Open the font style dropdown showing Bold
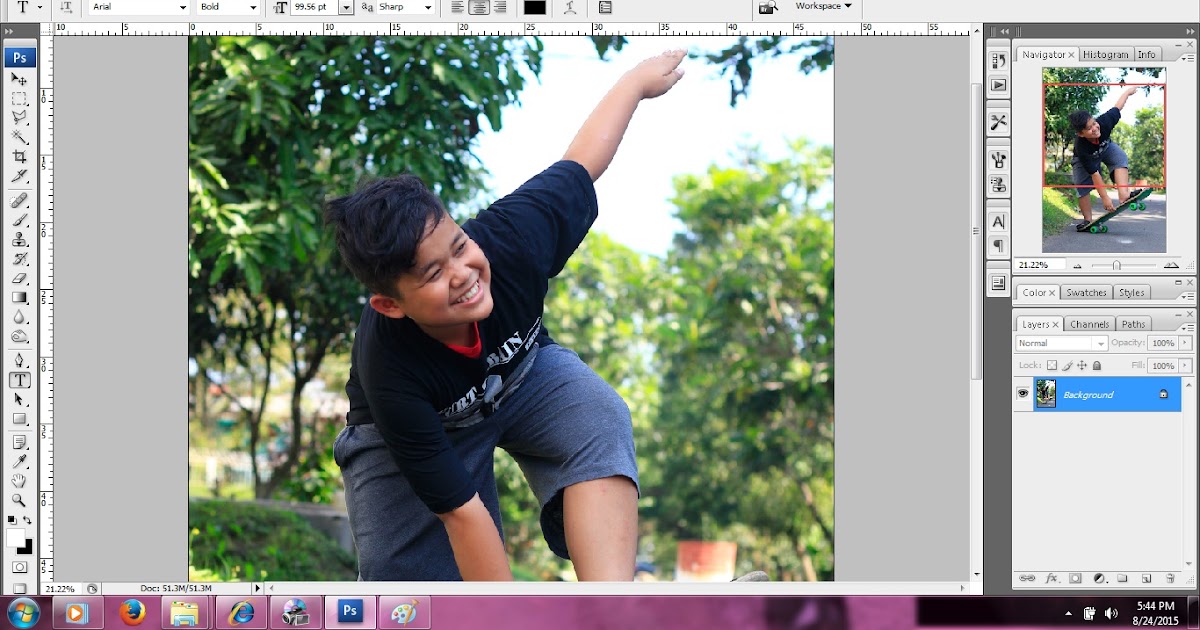Image resolution: width=1200 pixels, height=630 pixels. pos(229,7)
